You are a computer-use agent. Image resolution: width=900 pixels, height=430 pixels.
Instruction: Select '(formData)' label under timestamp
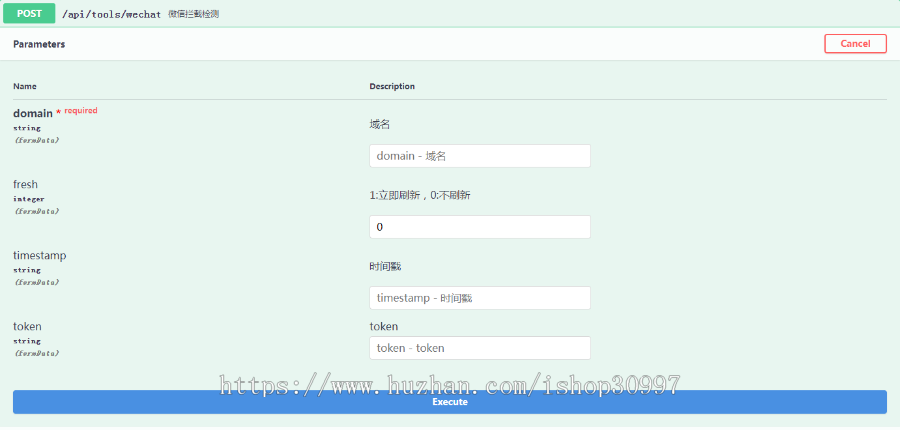coord(36,282)
